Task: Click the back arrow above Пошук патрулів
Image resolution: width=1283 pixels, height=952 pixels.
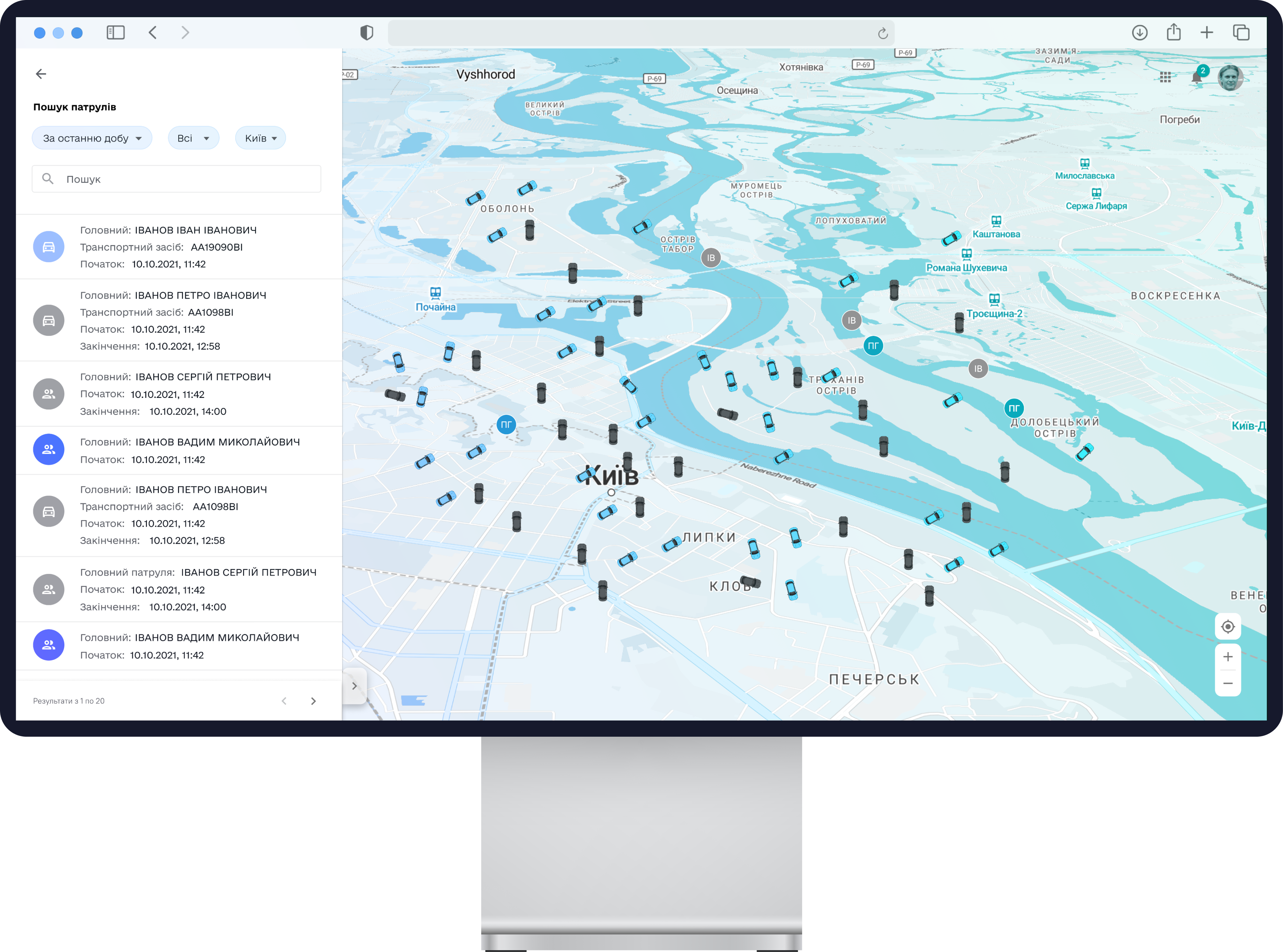Action: (41, 74)
